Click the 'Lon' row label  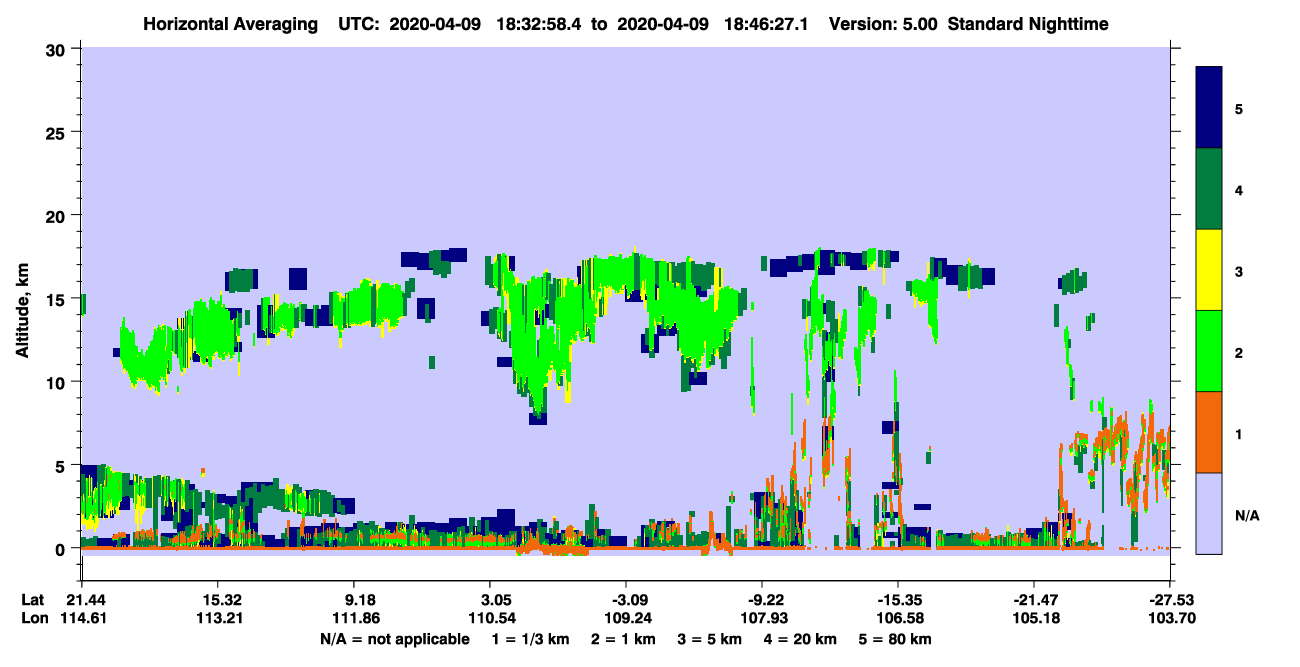pyautogui.click(x=33, y=619)
